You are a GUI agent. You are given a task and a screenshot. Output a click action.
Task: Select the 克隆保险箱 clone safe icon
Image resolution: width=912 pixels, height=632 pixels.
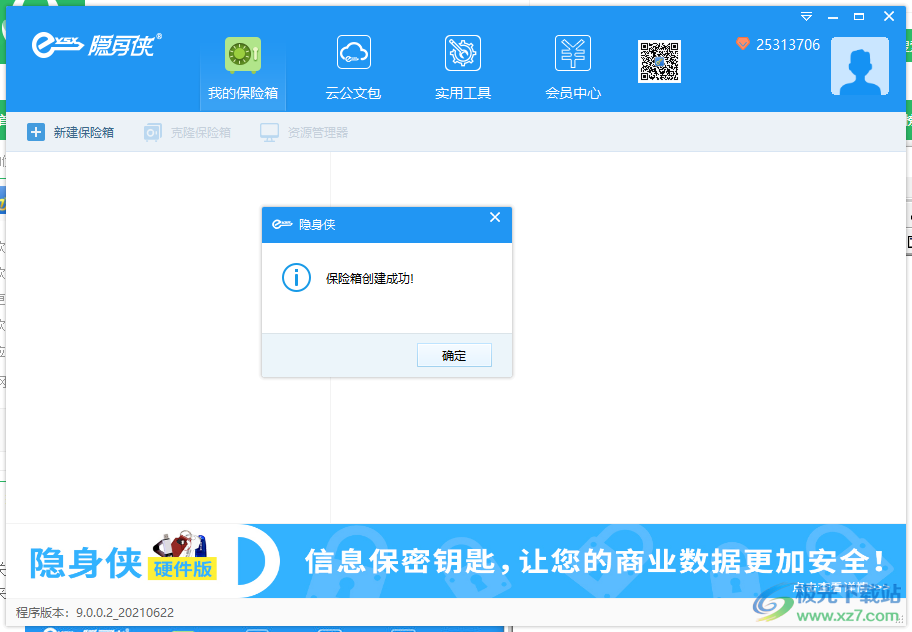(151, 131)
